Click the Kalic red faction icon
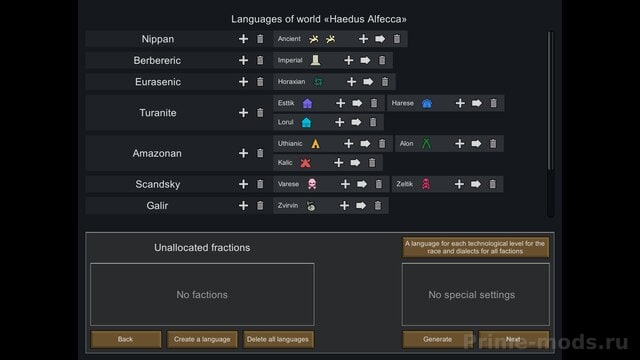The height and width of the screenshot is (360, 640). (305, 163)
